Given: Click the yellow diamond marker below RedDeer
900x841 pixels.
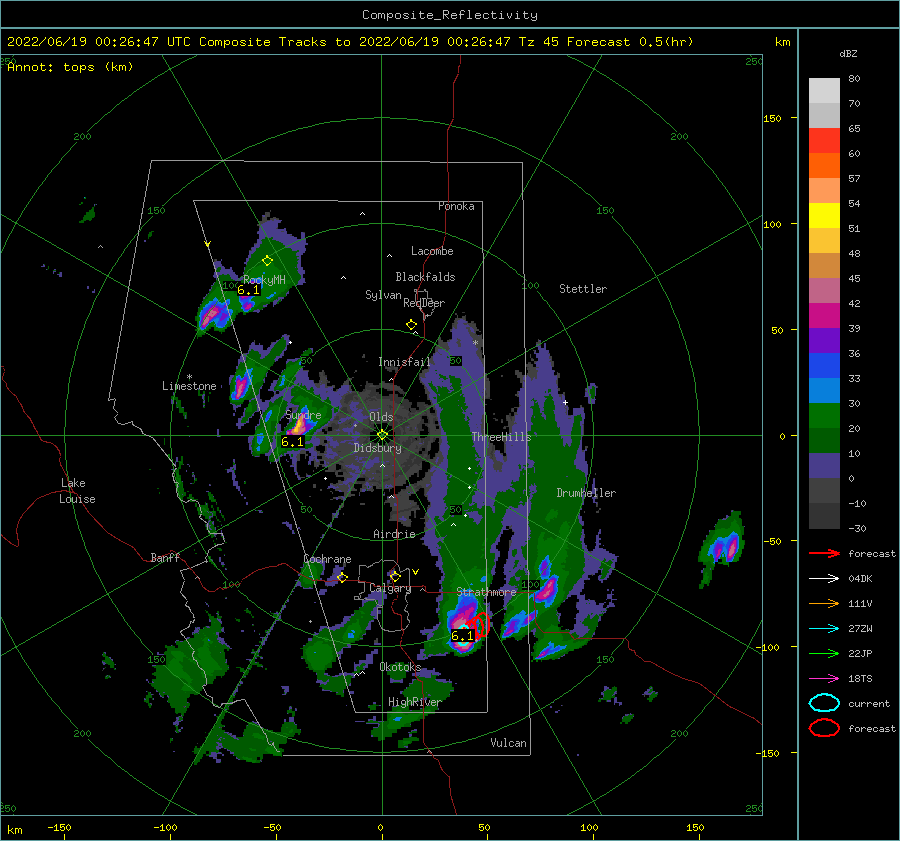Looking at the screenshot, I should coord(412,325).
